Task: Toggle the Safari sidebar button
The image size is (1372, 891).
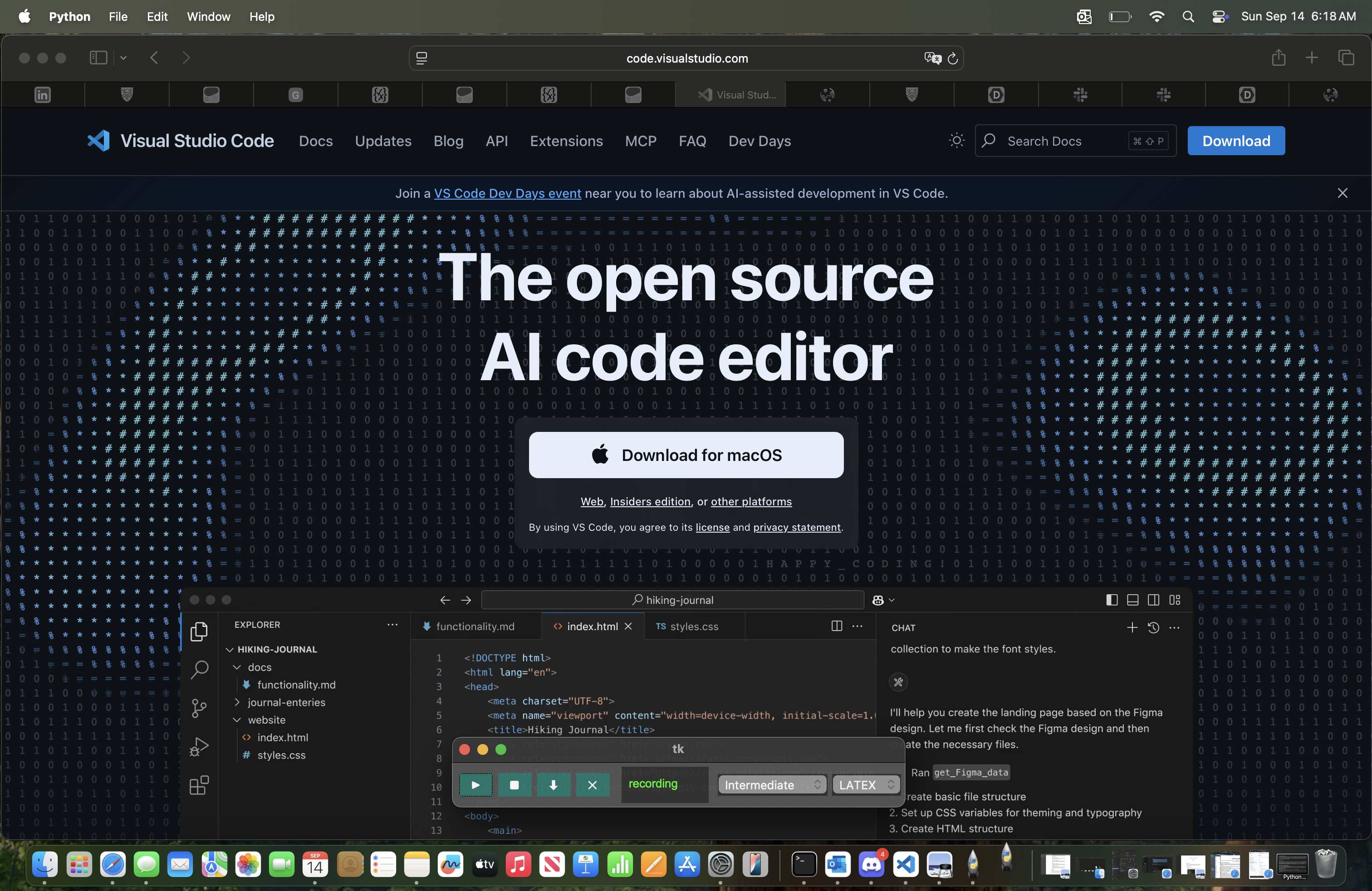Action: [98, 58]
